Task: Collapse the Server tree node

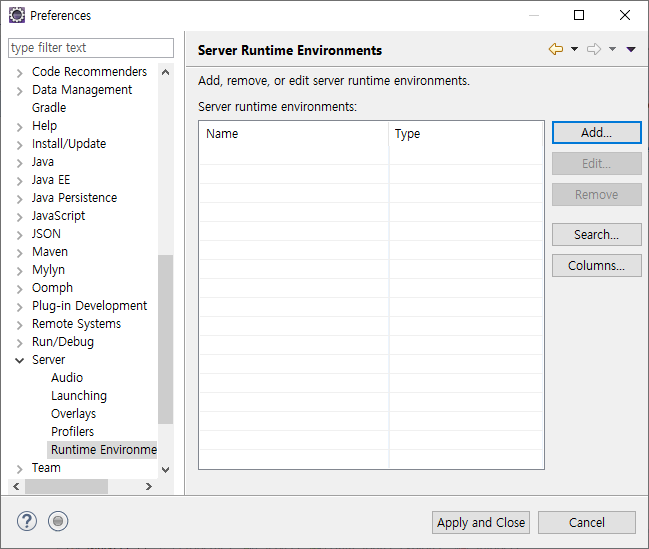Action: [19, 361]
